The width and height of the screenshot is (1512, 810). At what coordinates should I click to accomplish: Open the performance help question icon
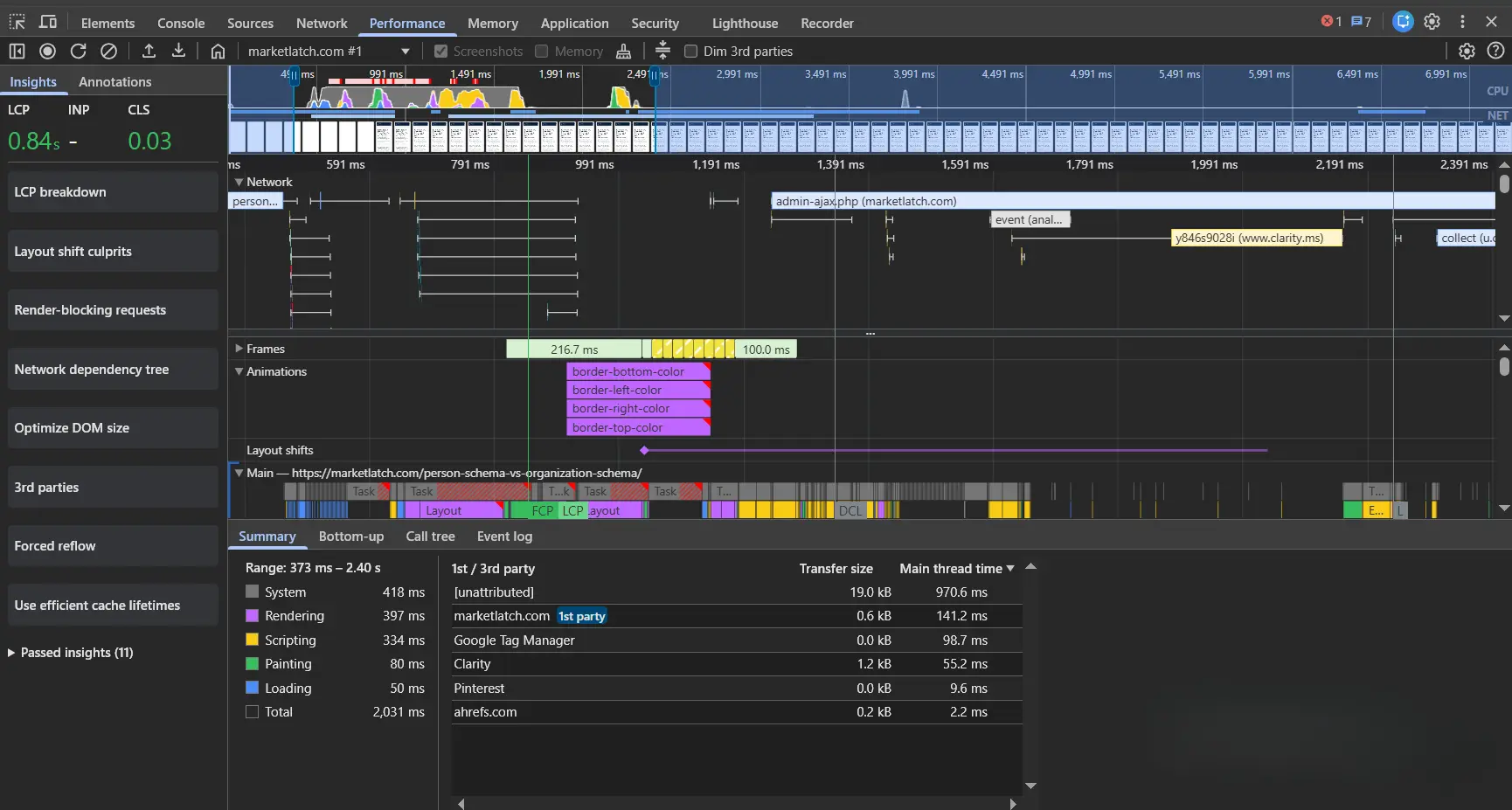(x=1495, y=51)
